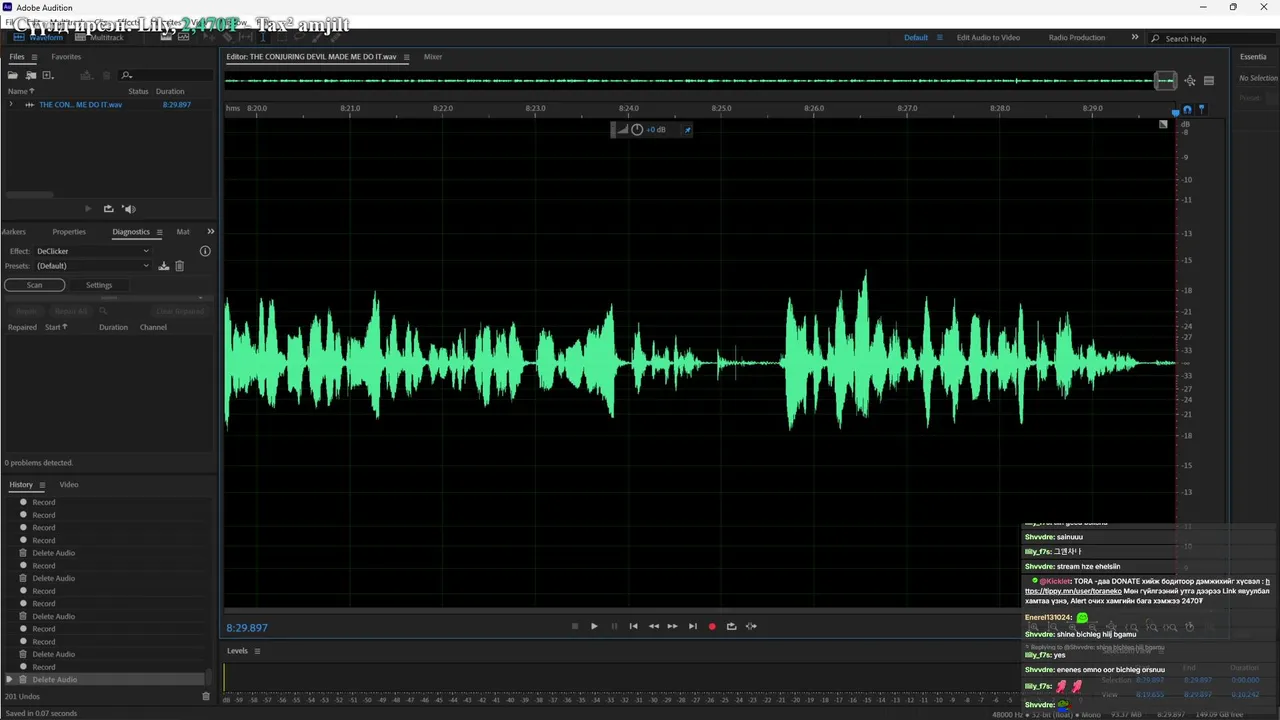Click the 8:29.897 playhead timecode display
Viewport: 1280px width, 720px height.
[x=247, y=628]
